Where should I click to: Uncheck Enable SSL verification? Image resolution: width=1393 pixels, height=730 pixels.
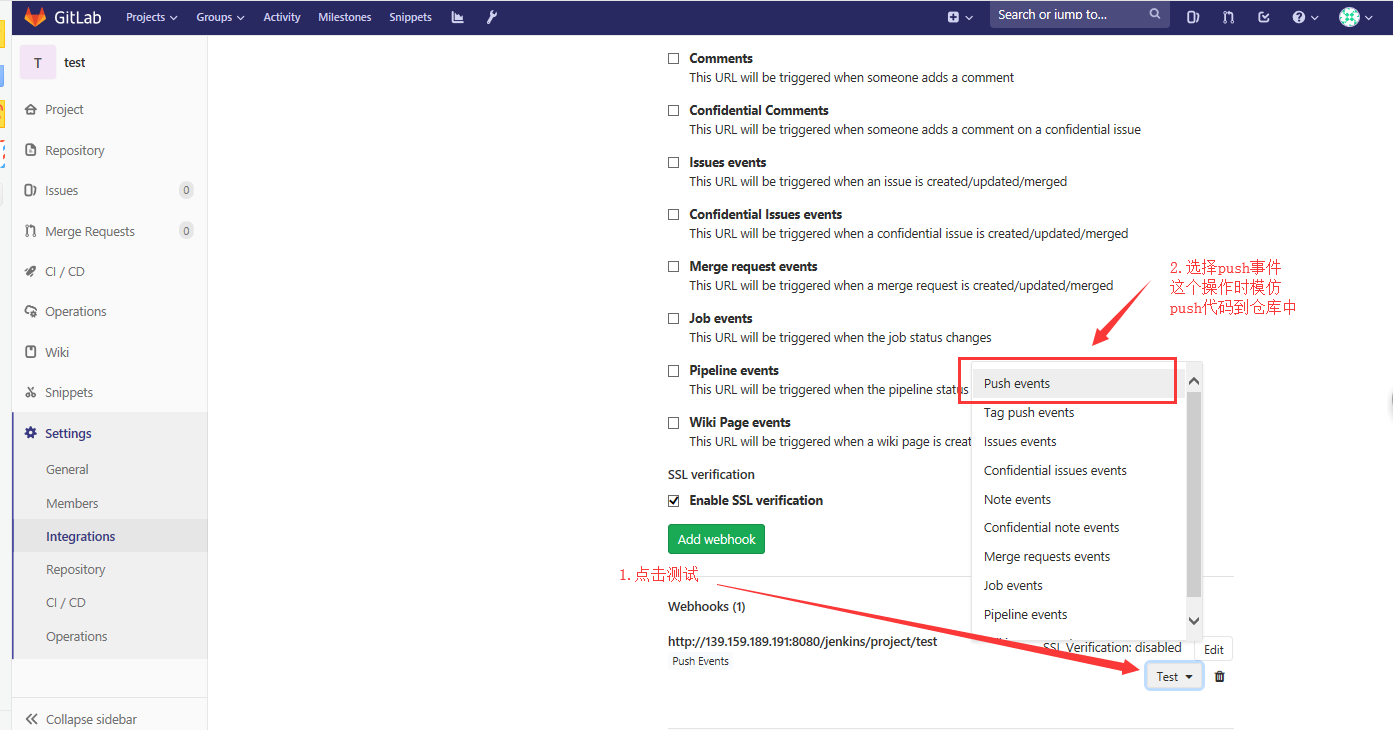674,501
